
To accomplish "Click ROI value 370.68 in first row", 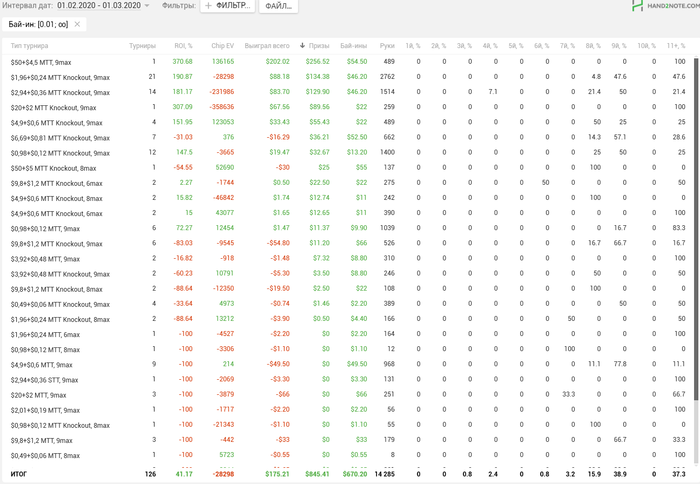I will (183, 62).
